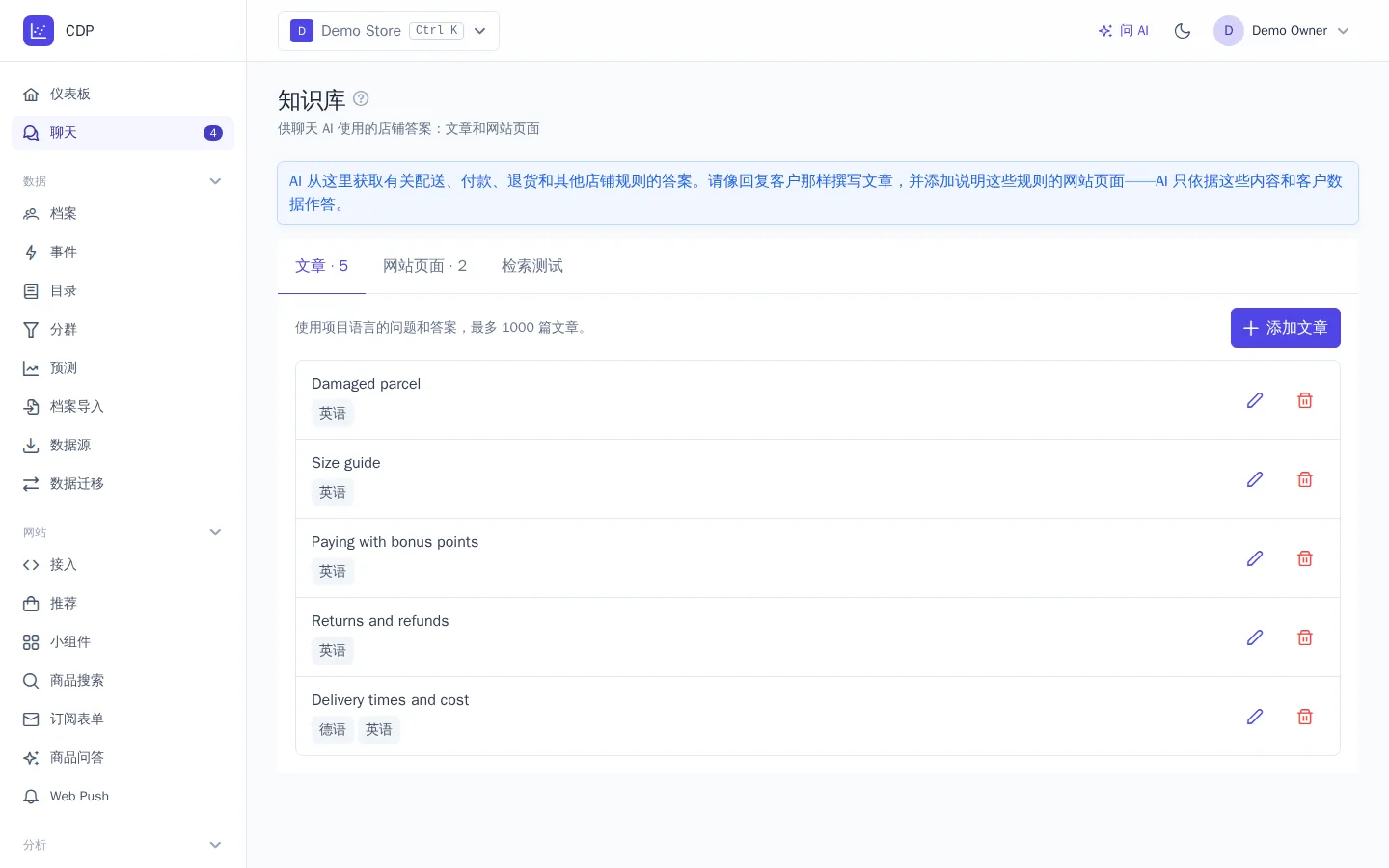Edit the Damaged parcel article
This screenshot has width=1389, height=868.
tap(1255, 400)
